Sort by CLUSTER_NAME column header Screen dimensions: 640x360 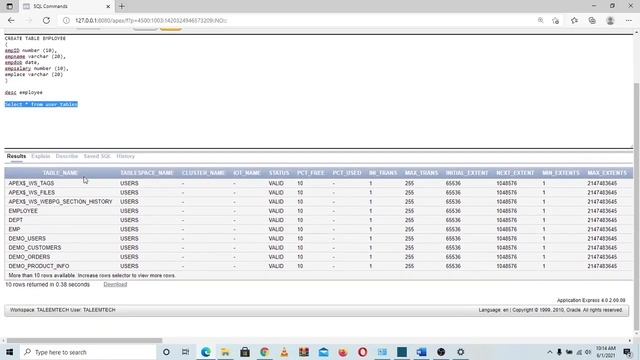pos(203,173)
